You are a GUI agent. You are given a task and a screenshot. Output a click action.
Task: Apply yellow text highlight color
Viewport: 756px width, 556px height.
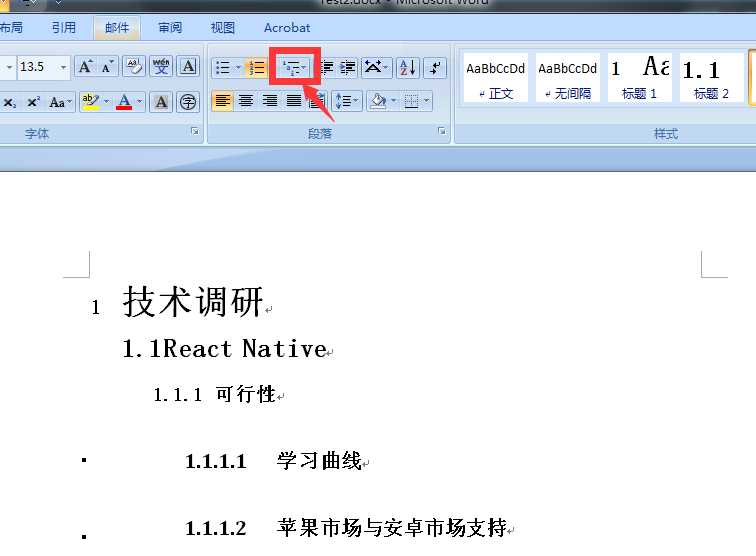pos(91,102)
